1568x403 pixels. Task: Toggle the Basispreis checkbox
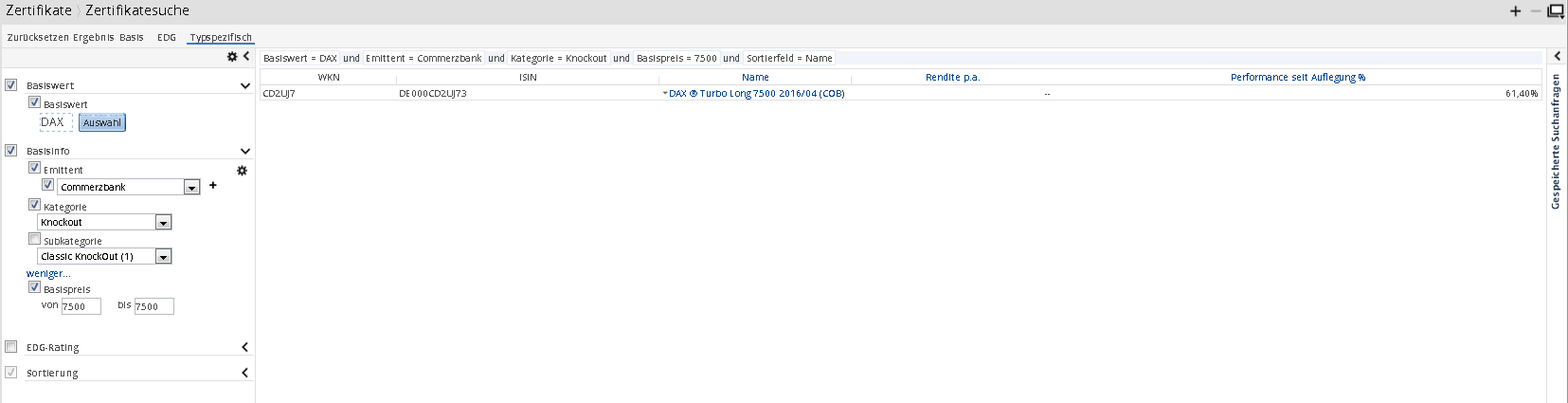click(x=34, y=287)
